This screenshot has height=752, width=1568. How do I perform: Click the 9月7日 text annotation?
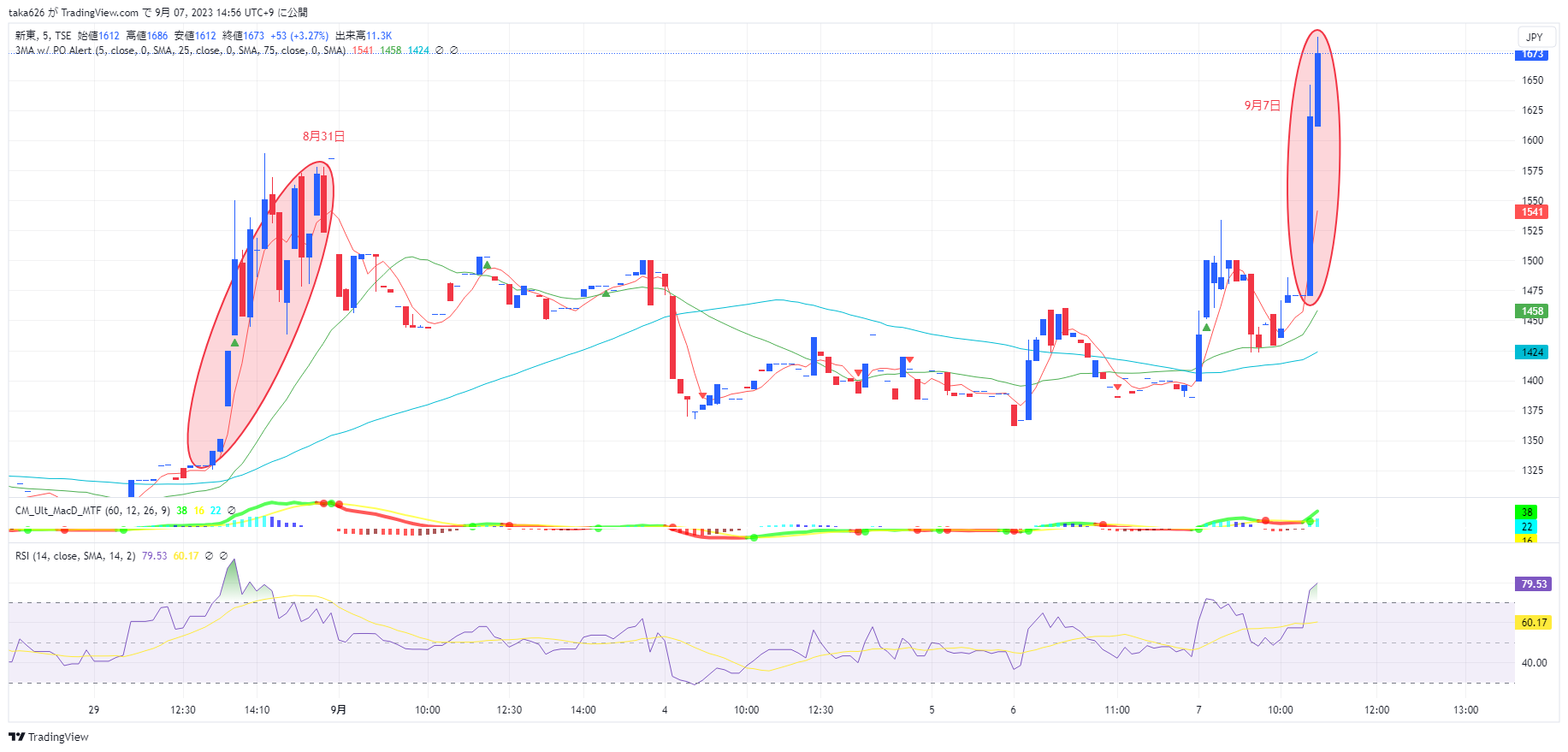tap(1262, 105)
